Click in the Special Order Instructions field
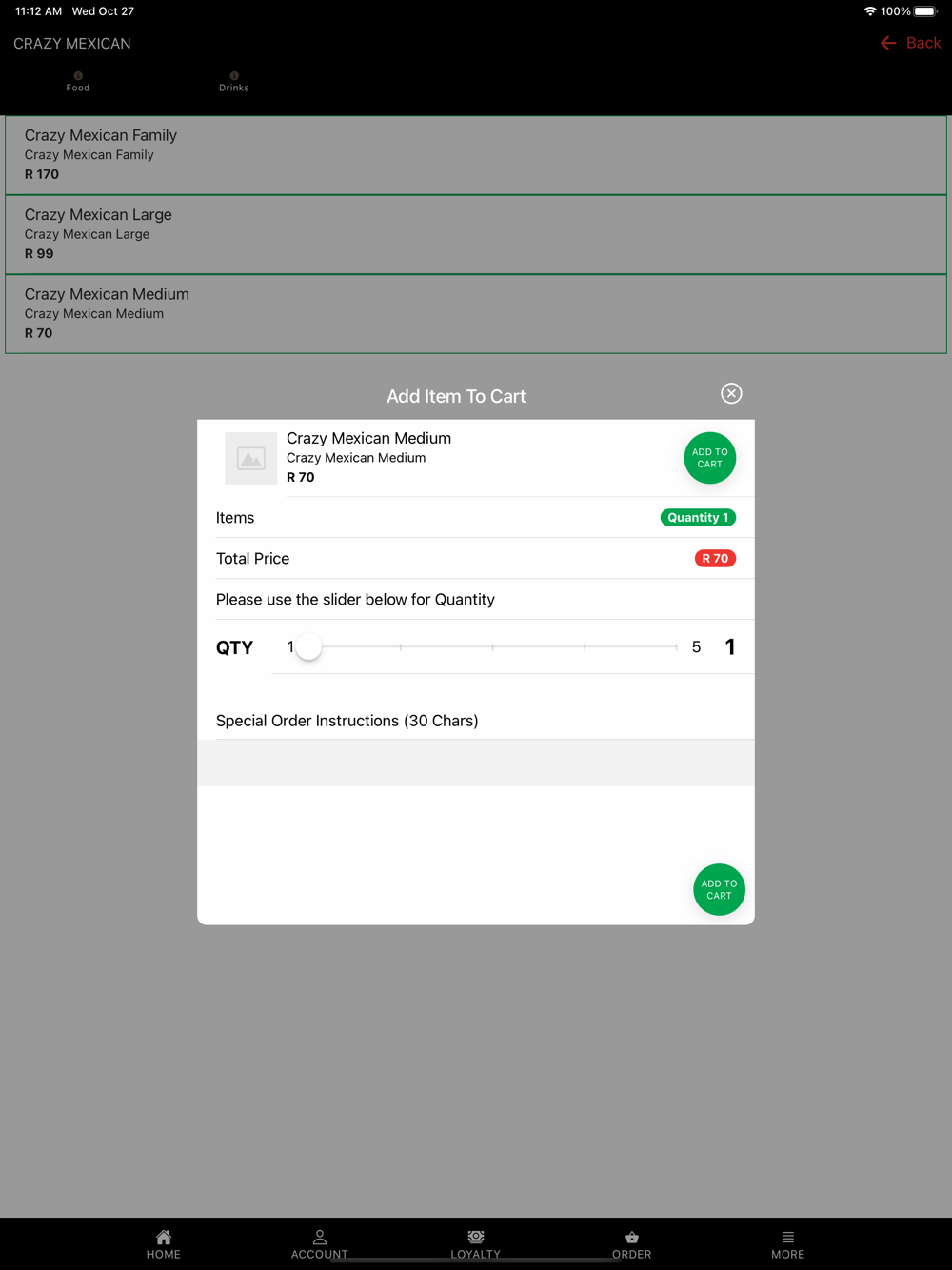This screenshot has height=1270, width=952. [476, 763]
